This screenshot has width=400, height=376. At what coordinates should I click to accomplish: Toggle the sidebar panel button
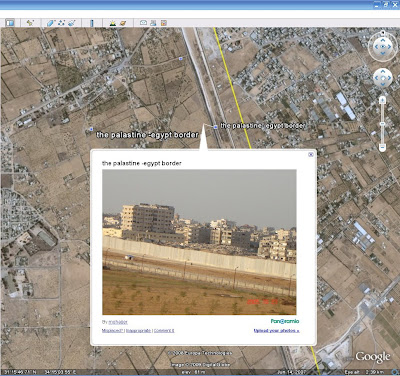click(10, 23)
